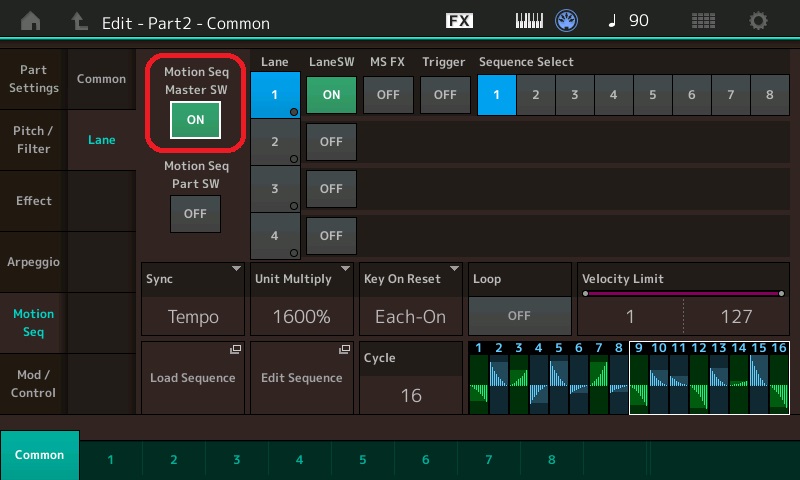The image size is (800, 480).
Task: Open the settings gear icon
Action: click(759, 21)
